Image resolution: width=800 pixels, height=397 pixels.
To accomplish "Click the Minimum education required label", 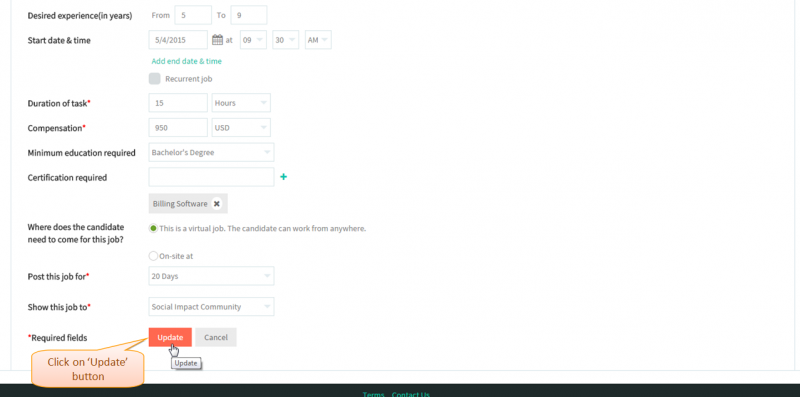I will (x=82, y=153).
